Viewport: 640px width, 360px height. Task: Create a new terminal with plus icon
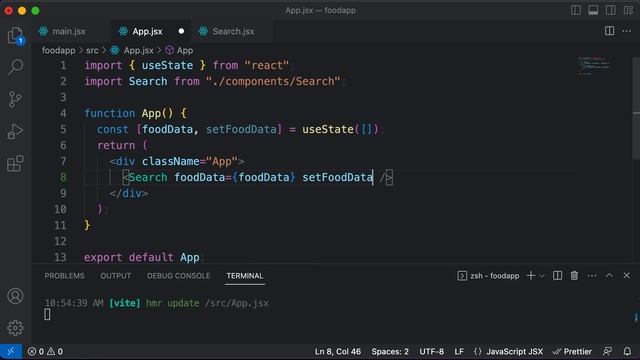531,276
